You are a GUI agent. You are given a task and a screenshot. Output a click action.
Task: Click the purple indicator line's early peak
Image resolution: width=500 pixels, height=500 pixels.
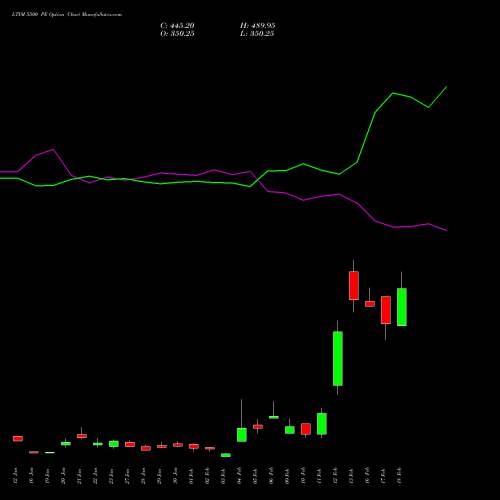(x=53, y=150)
